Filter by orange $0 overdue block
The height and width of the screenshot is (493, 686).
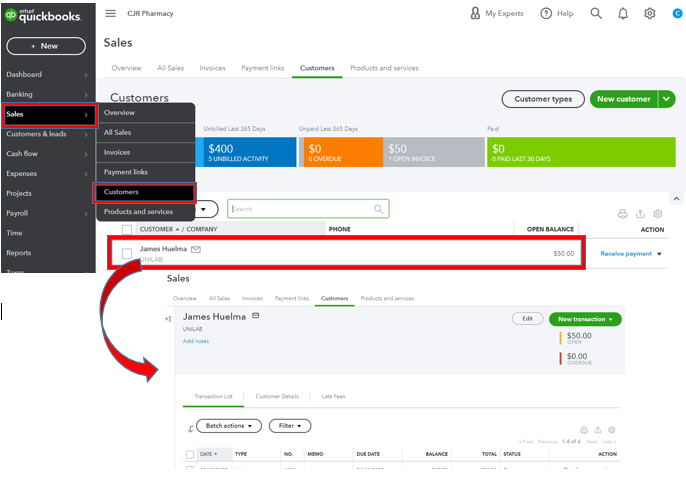(343, 152)
